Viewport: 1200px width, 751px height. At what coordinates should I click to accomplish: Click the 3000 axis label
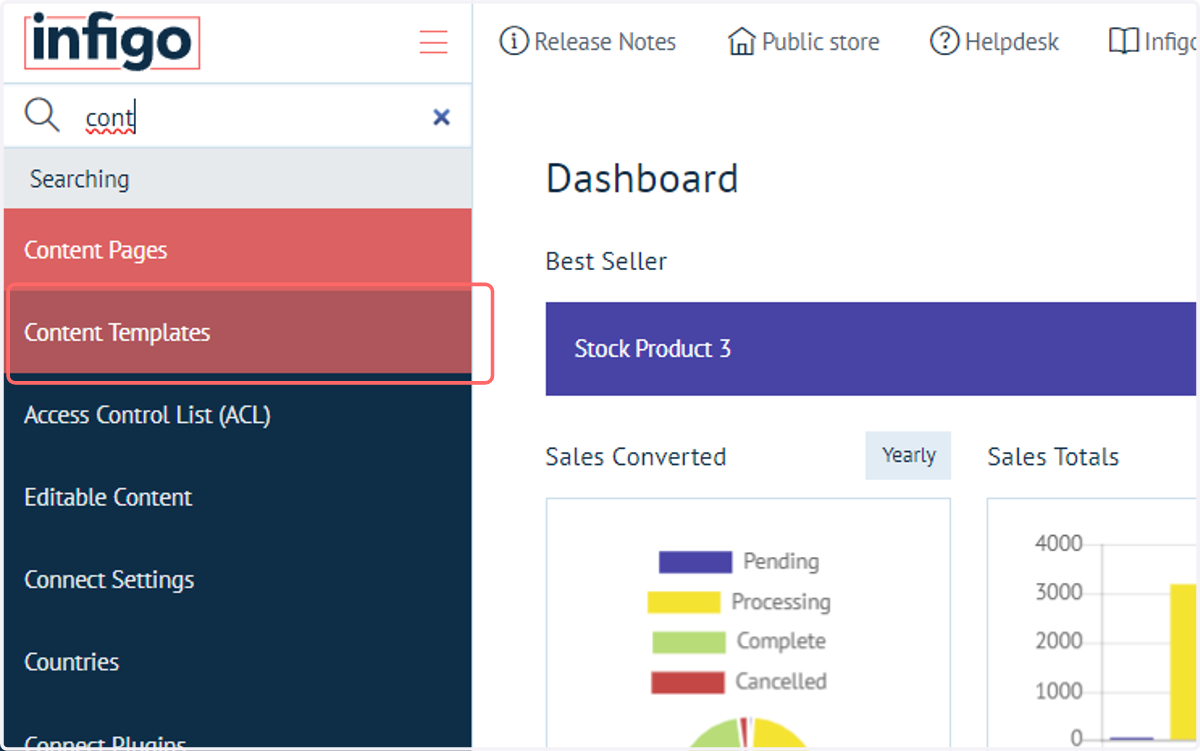(1059, 593)
